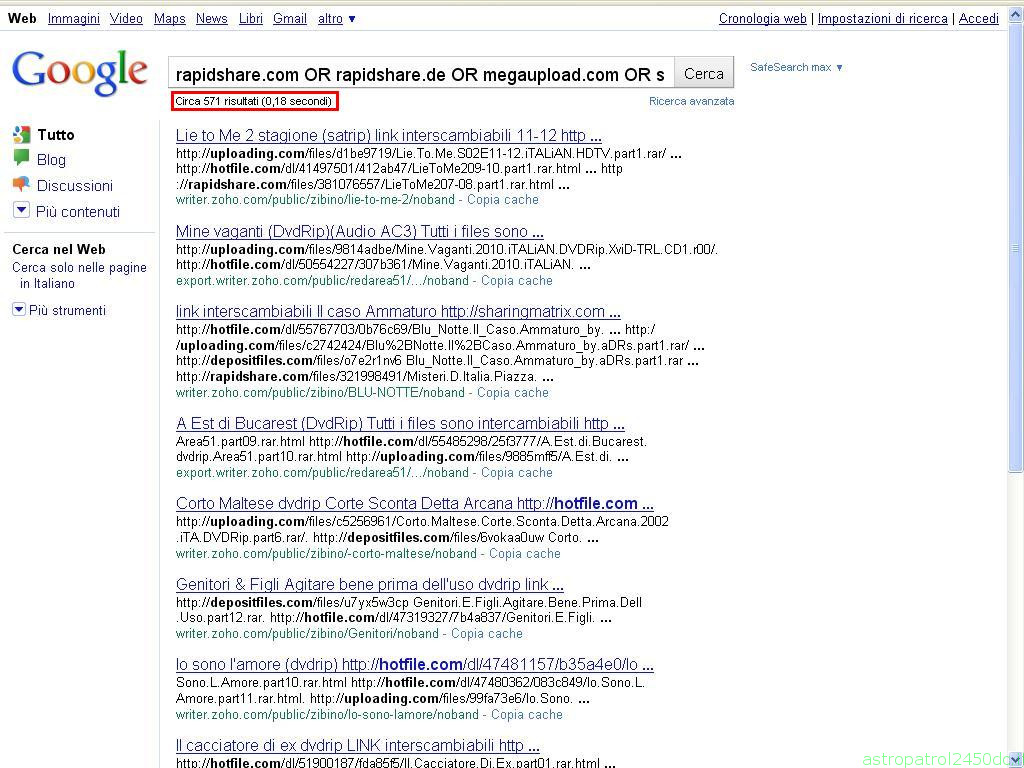Click the Cerca nel Web heading
The image size is (1024, 768).
point(59,249)
